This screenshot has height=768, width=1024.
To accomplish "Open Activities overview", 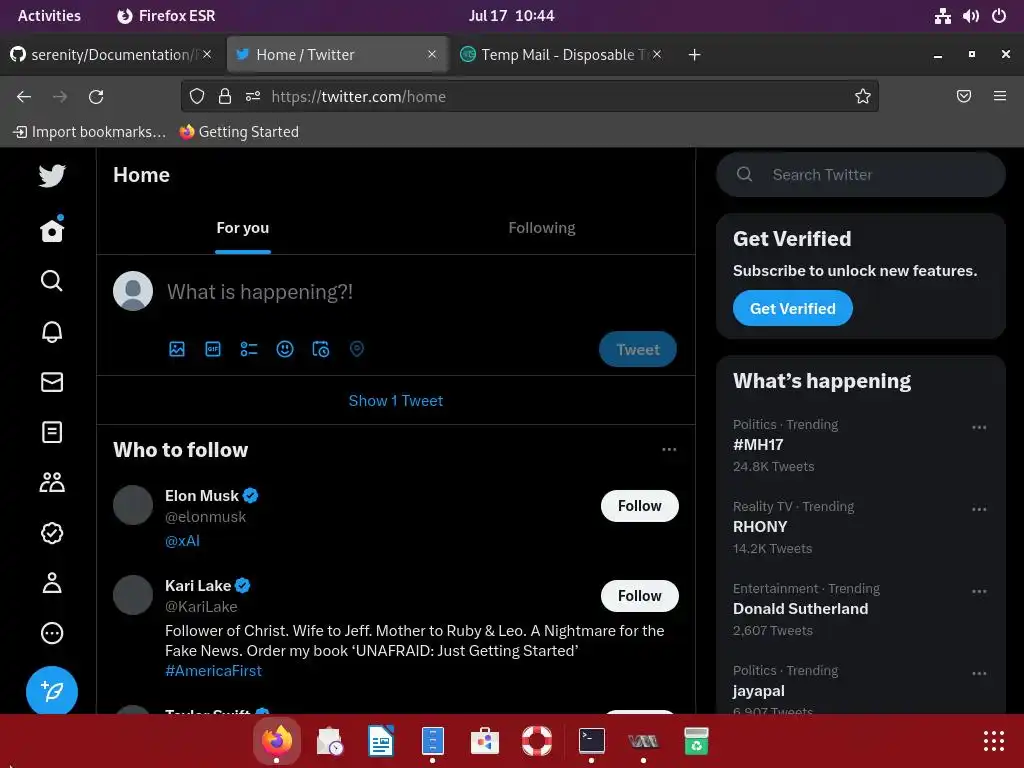I will pos(49,16).
